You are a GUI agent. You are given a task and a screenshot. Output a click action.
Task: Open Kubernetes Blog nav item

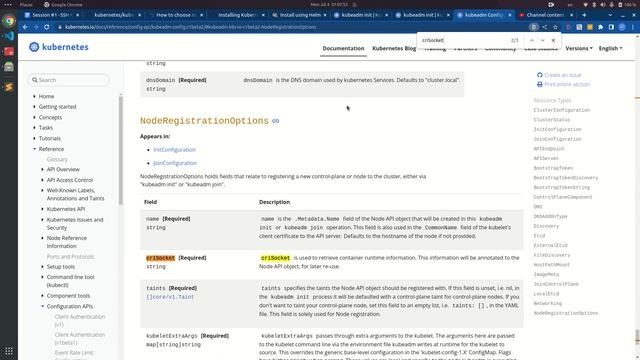394,48
